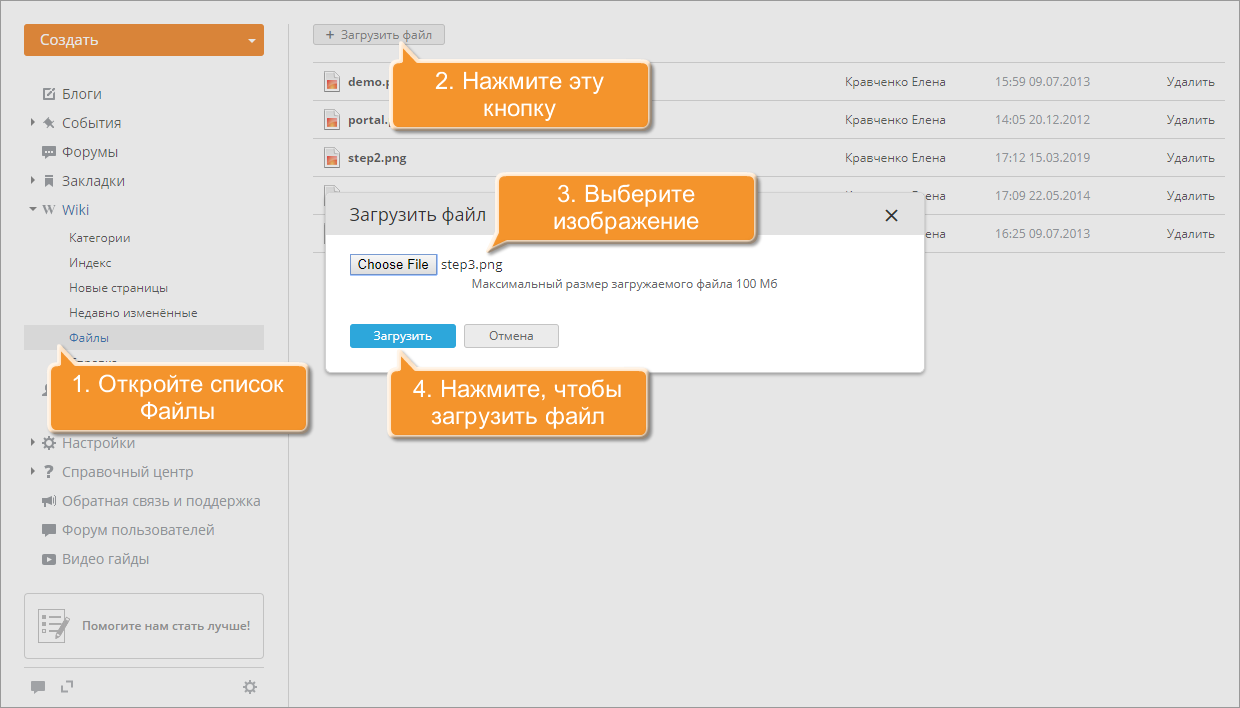
Task: Click the step2.png file icon
Action: (332, 158)
